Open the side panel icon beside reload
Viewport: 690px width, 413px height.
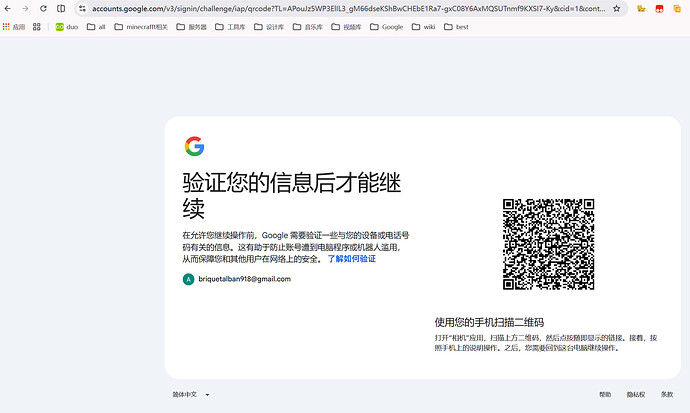pyautogui.click(x=61, y=8)
